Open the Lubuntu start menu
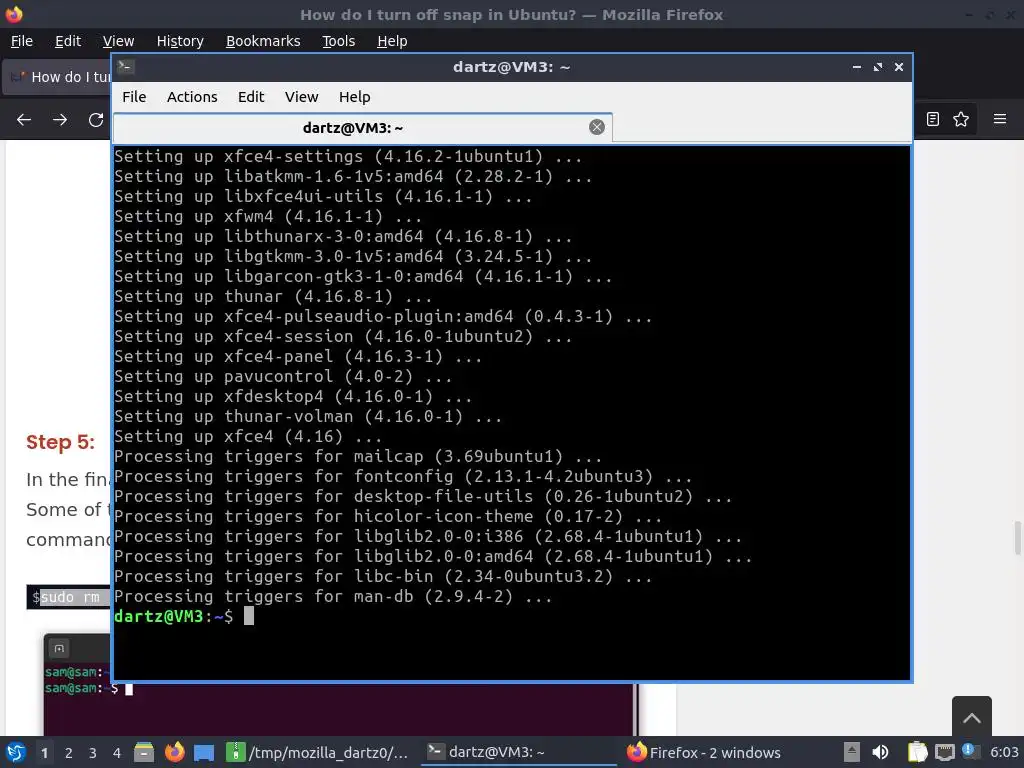 [x=16, y=752]
